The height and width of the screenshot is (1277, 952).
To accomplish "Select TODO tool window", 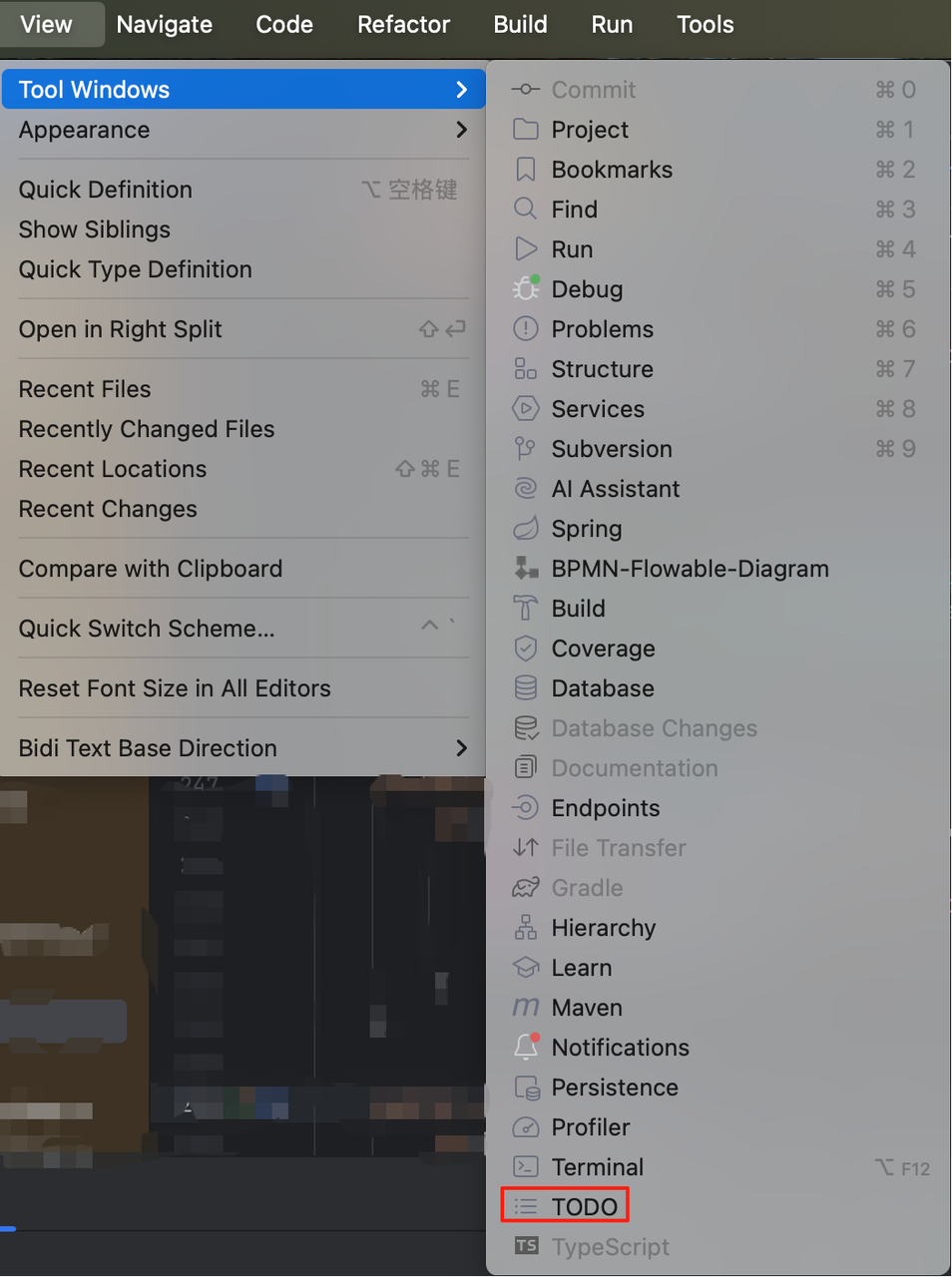I will tap(584, 1207).
